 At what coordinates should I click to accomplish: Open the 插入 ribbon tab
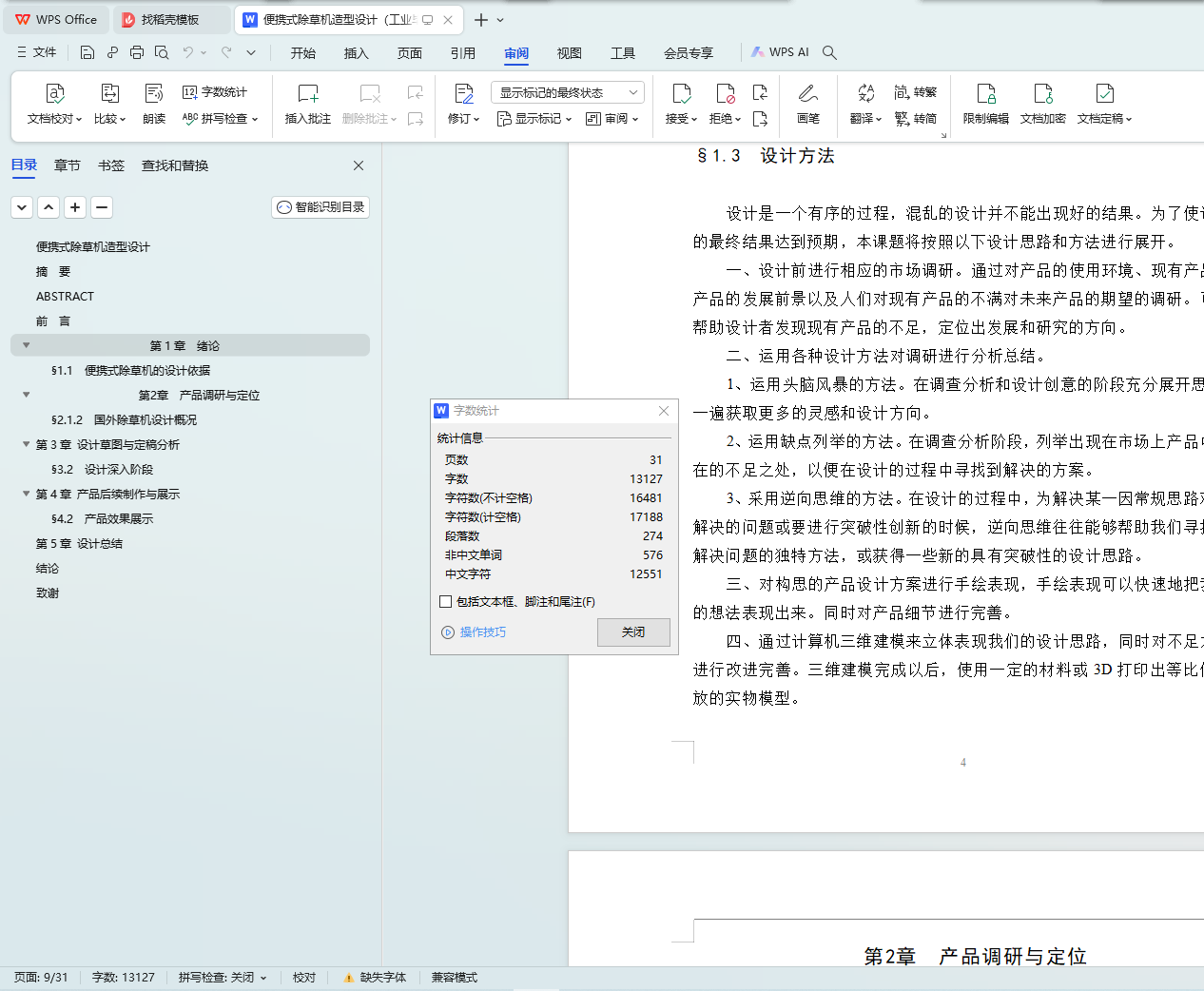357,53
